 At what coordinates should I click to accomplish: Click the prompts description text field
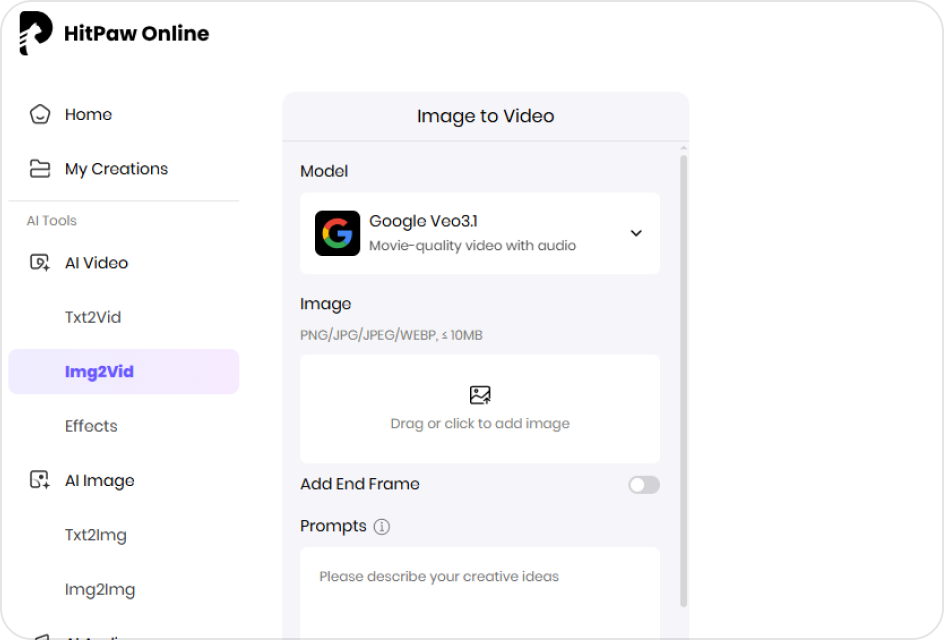[480, 590]
